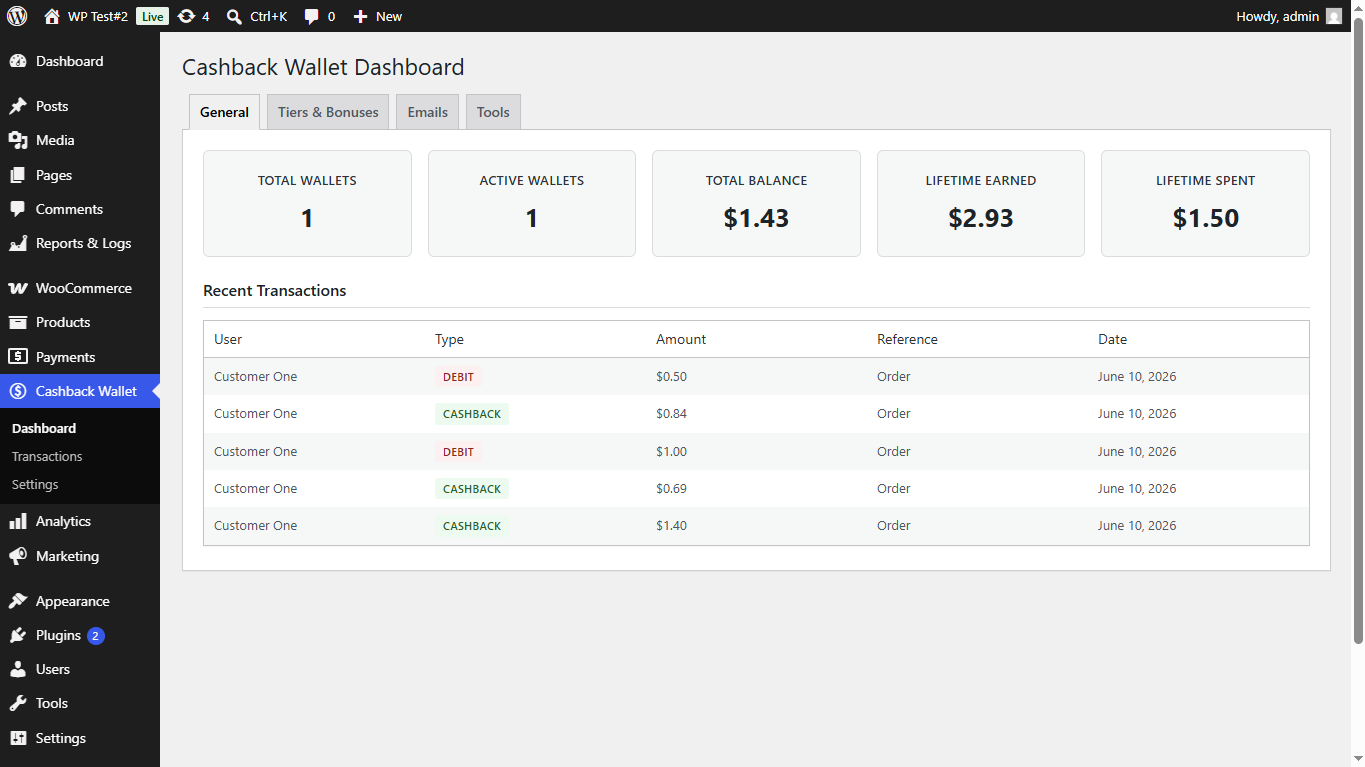Click the Type column header

coord(449,339)
